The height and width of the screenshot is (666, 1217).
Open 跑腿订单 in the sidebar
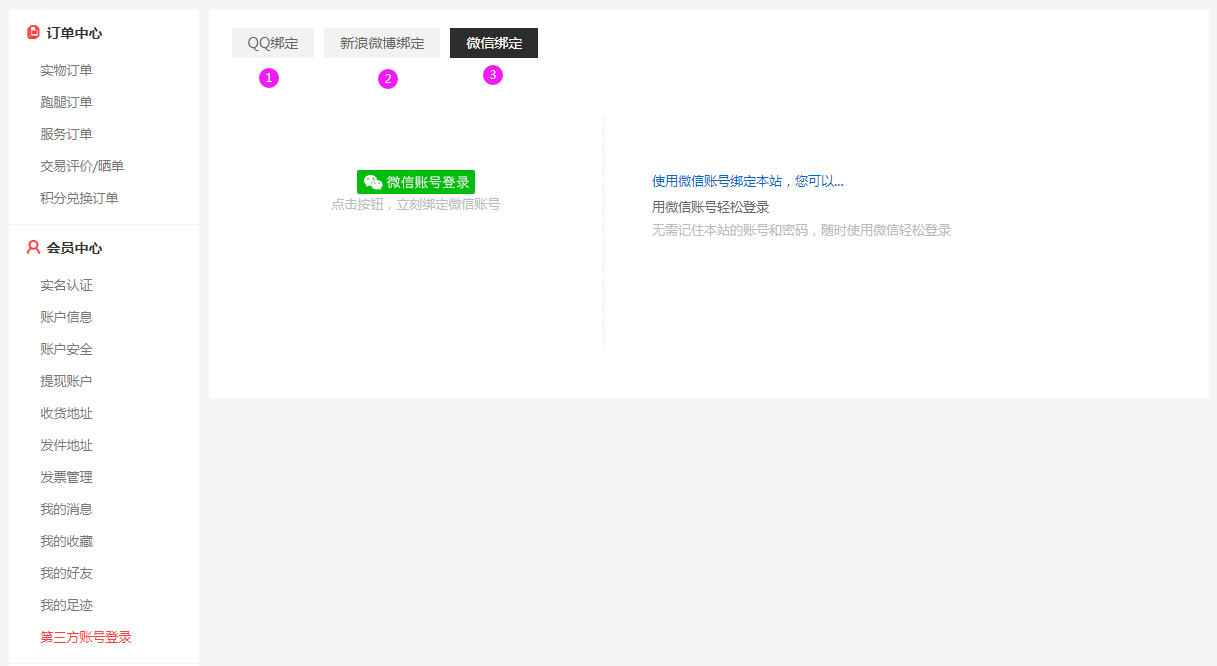(x=66, y=102)
